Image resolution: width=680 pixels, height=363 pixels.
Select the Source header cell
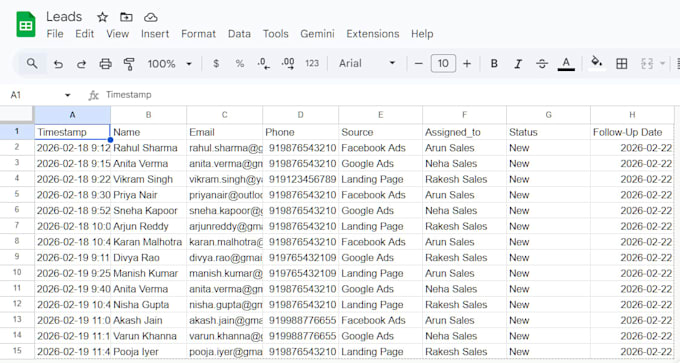point(380,132)
